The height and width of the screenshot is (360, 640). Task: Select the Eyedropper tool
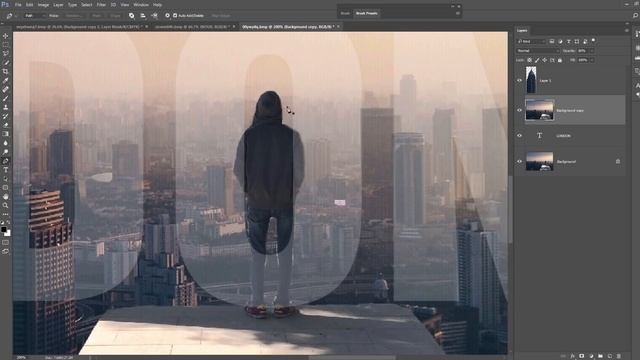tap(5, 80)
